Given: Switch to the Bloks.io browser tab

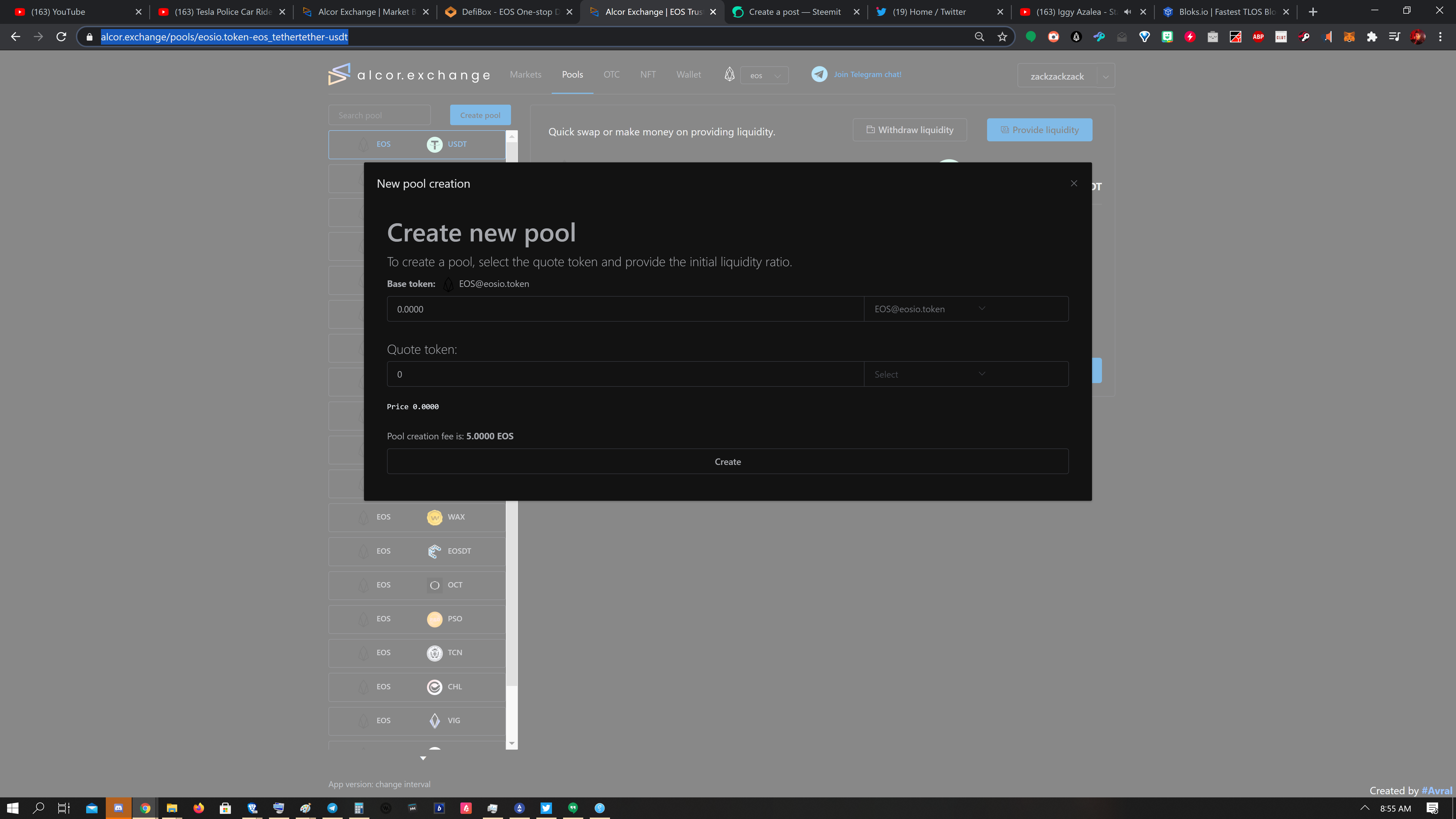Looking at the screenshot, I should 1225,12.
